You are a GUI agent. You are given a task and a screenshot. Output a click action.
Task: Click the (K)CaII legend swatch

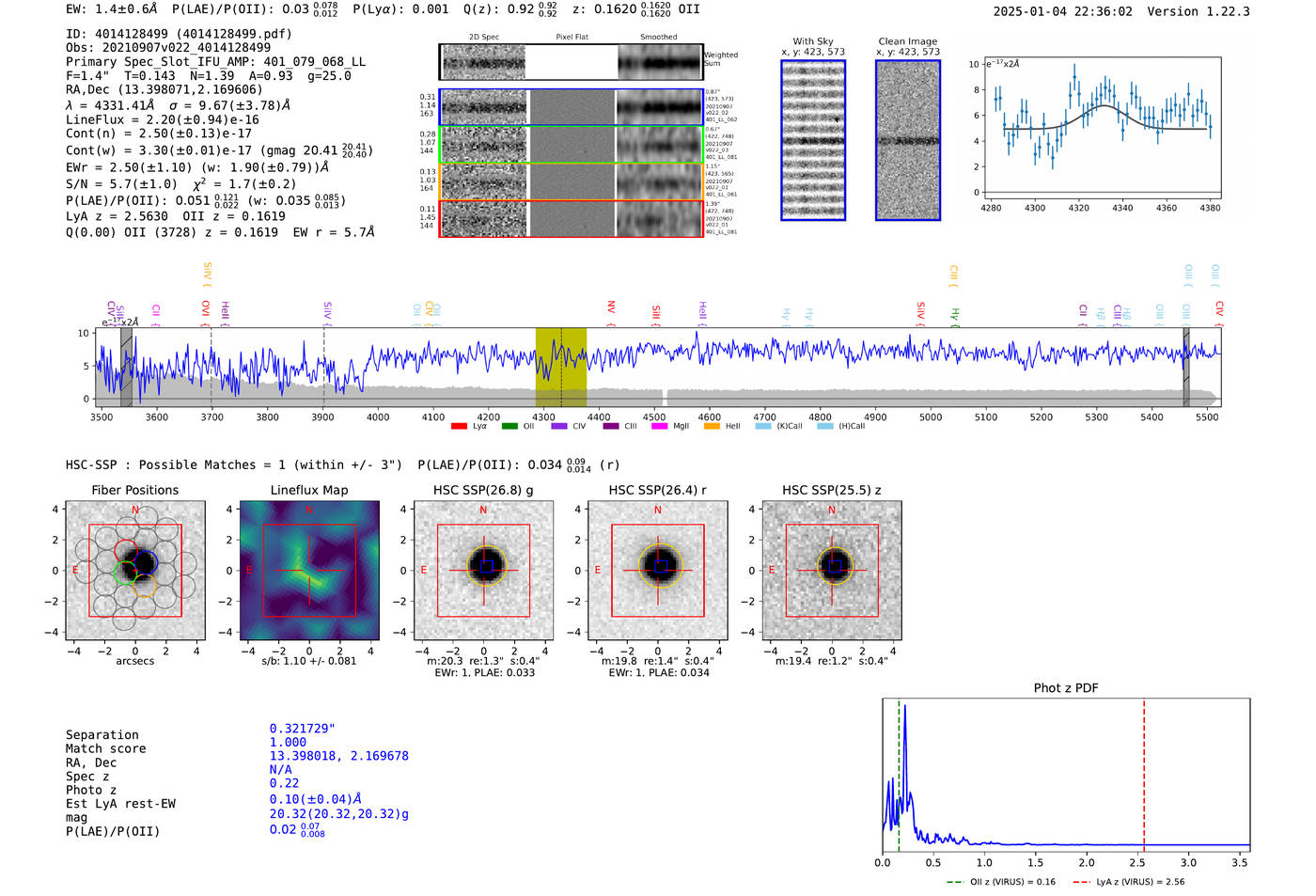click(x=763, y=427)
